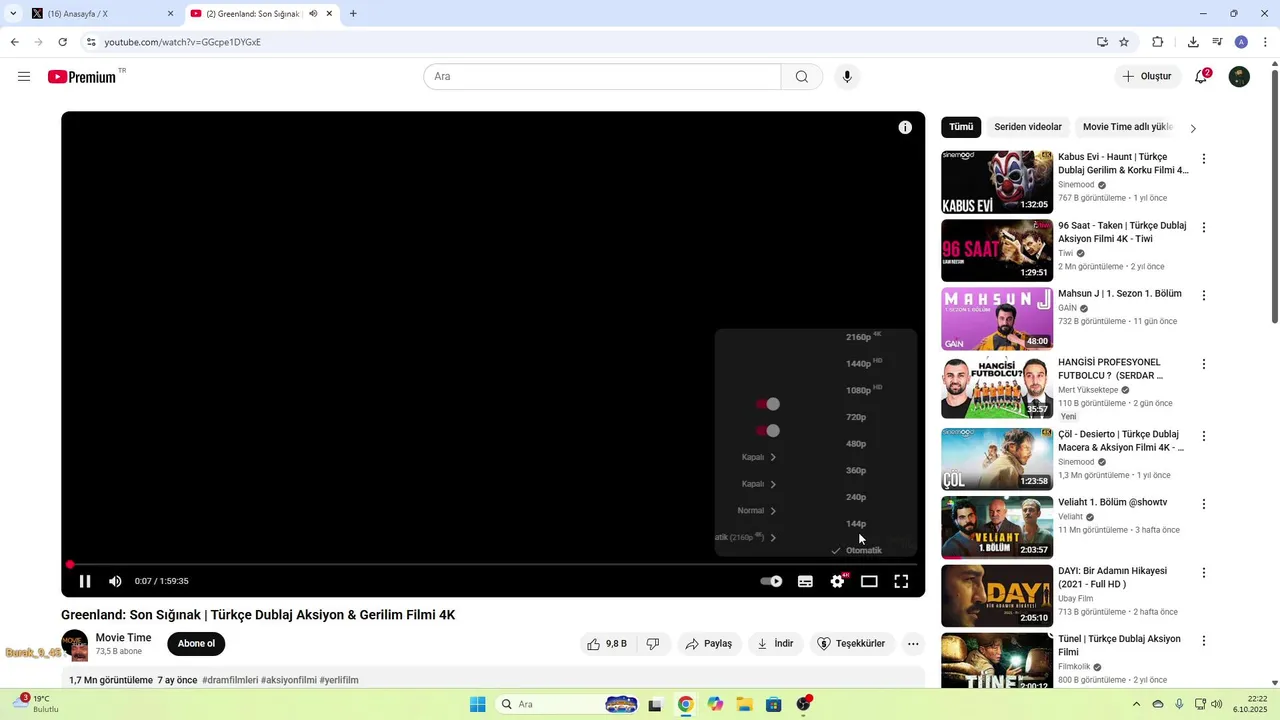Show hidden system tray icons
Screen dimensions: 1280x720
1136,704
